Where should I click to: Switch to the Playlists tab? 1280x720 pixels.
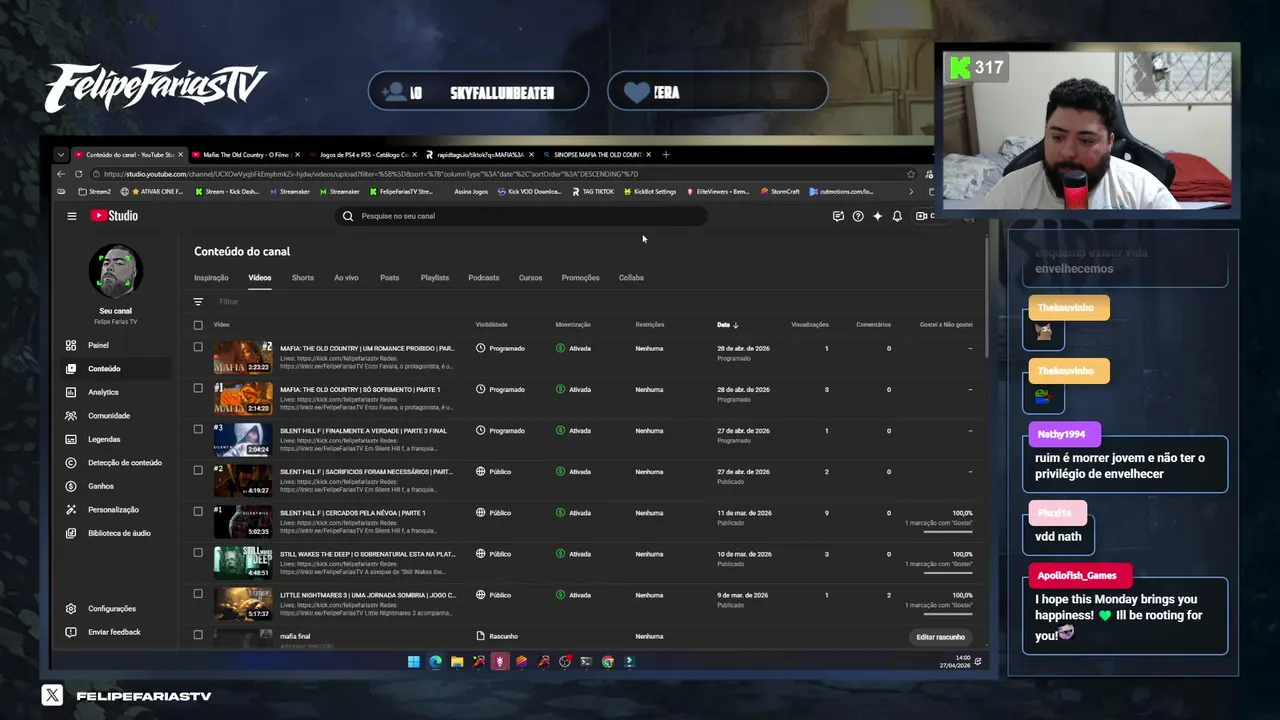coord(435,278)
